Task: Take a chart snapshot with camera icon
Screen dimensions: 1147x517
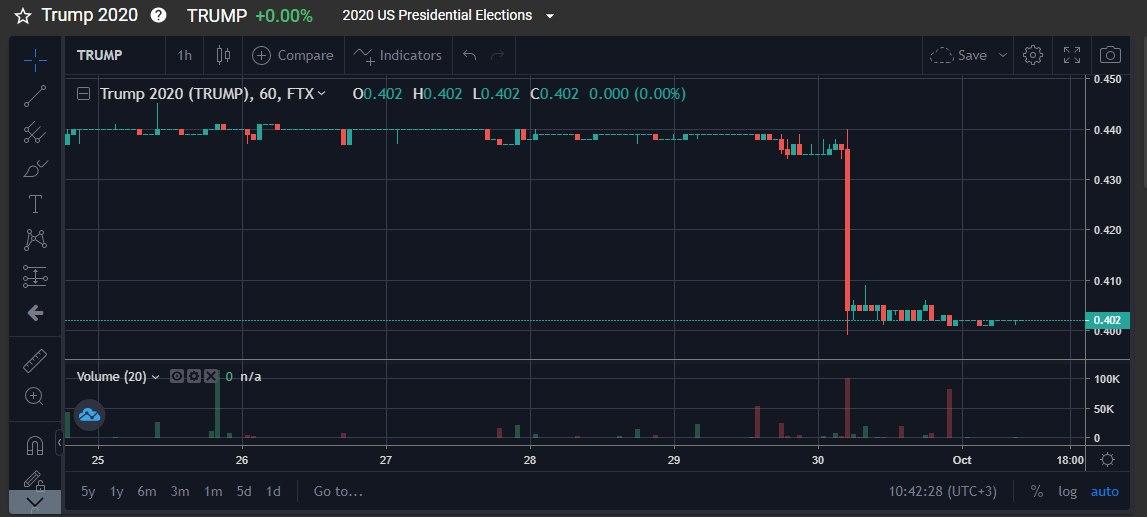Action: point(1109,55)
